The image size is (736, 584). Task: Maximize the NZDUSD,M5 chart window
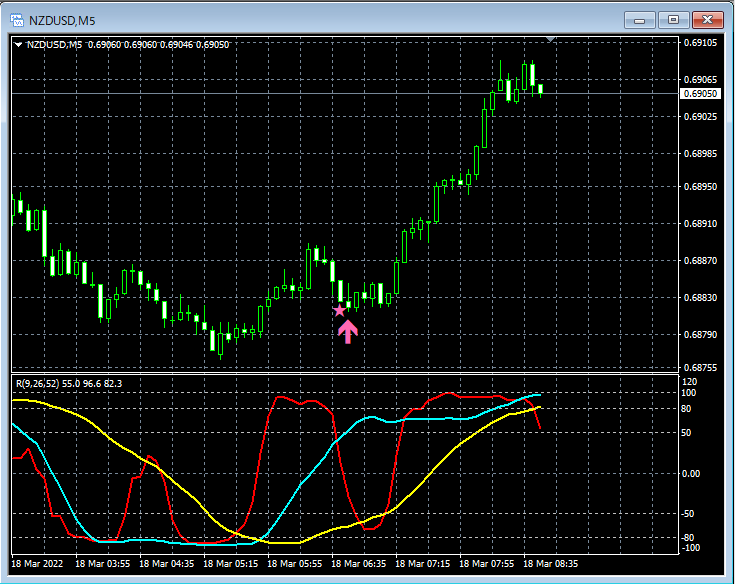coord(673,20)
